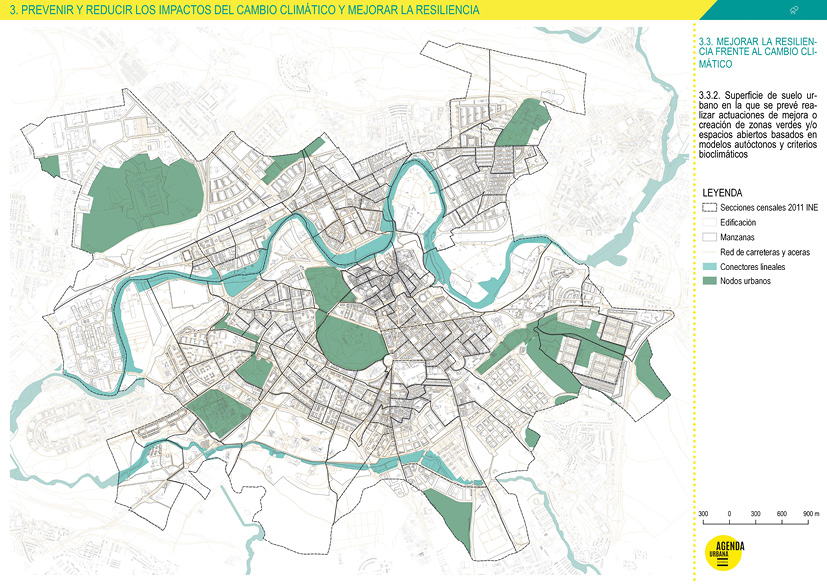Click the LEYENDA heading
Viewport: 827px width, 585px height.
(722, 191)
